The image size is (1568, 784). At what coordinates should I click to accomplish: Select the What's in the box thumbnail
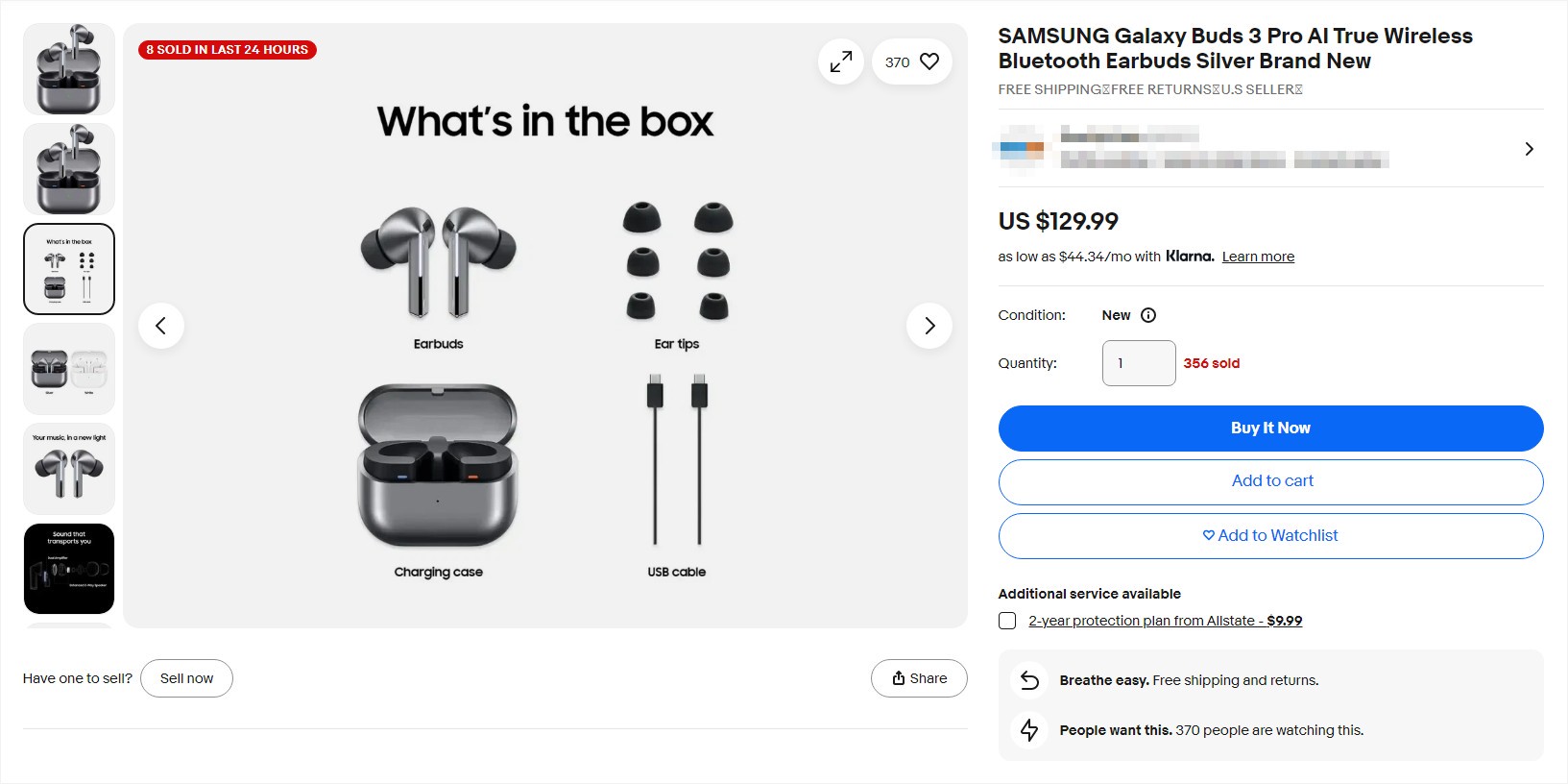[x=68, y=268]
